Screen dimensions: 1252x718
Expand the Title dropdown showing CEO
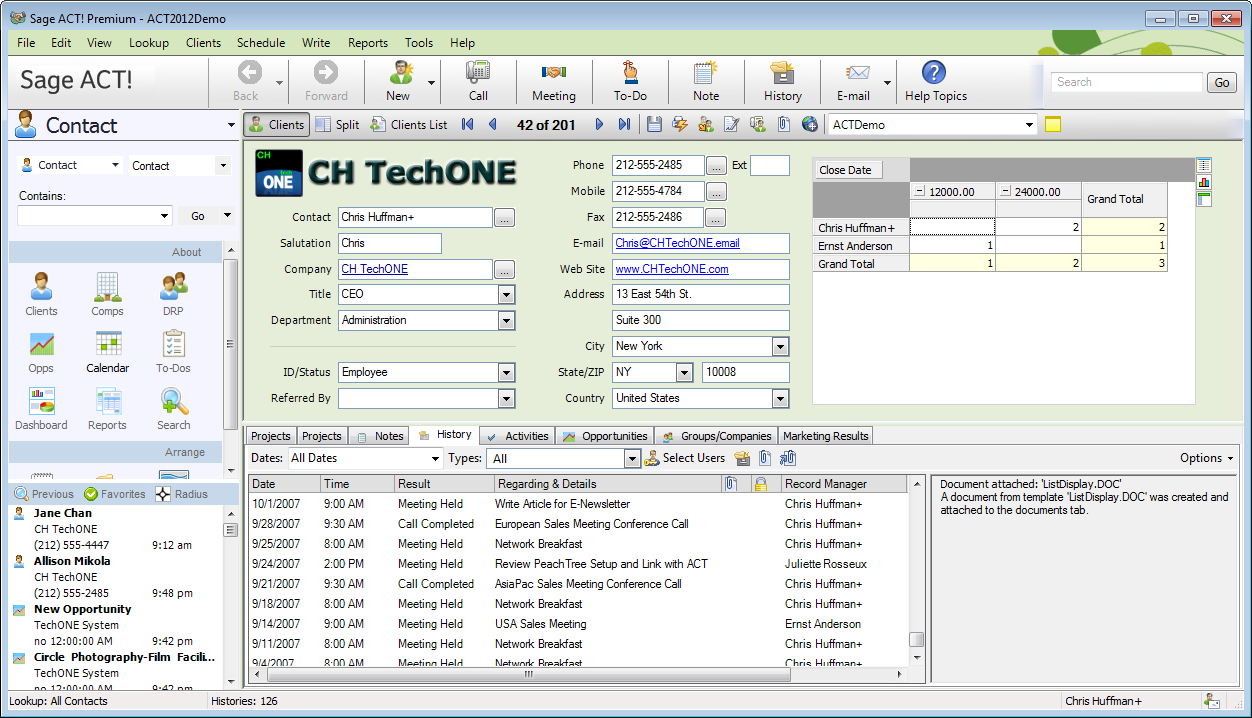[506, 295]
